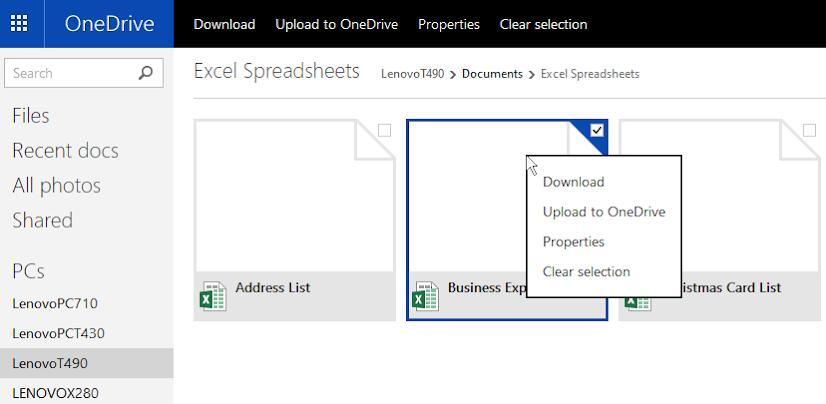This screenshot has height=404, width=826.
Task: Open Properties from the context menu
Action: click(x=573, y=242)
